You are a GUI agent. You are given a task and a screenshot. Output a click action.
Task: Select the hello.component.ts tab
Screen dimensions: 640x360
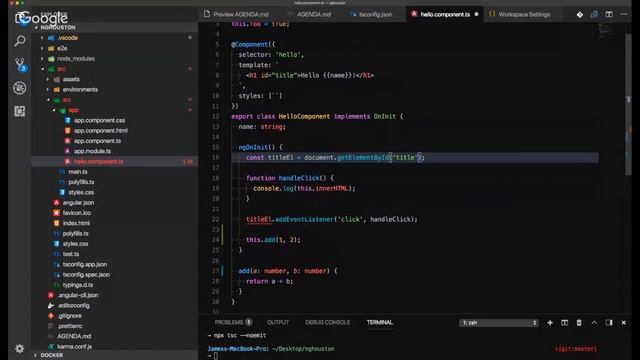445,14
